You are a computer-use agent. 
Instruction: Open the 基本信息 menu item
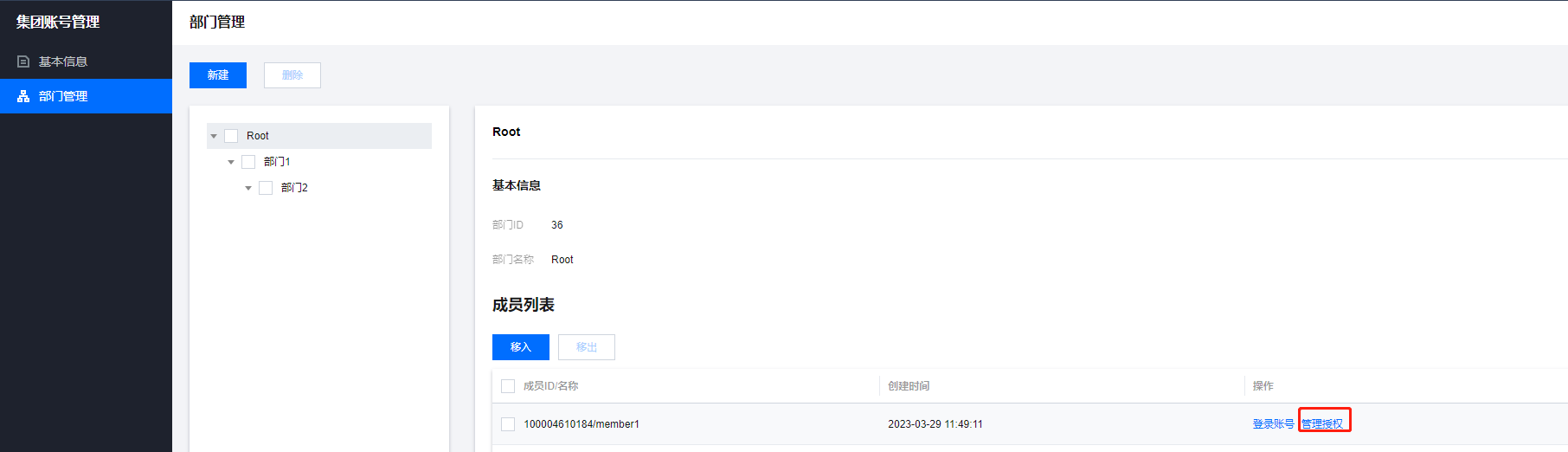click(x=62, y=61)
